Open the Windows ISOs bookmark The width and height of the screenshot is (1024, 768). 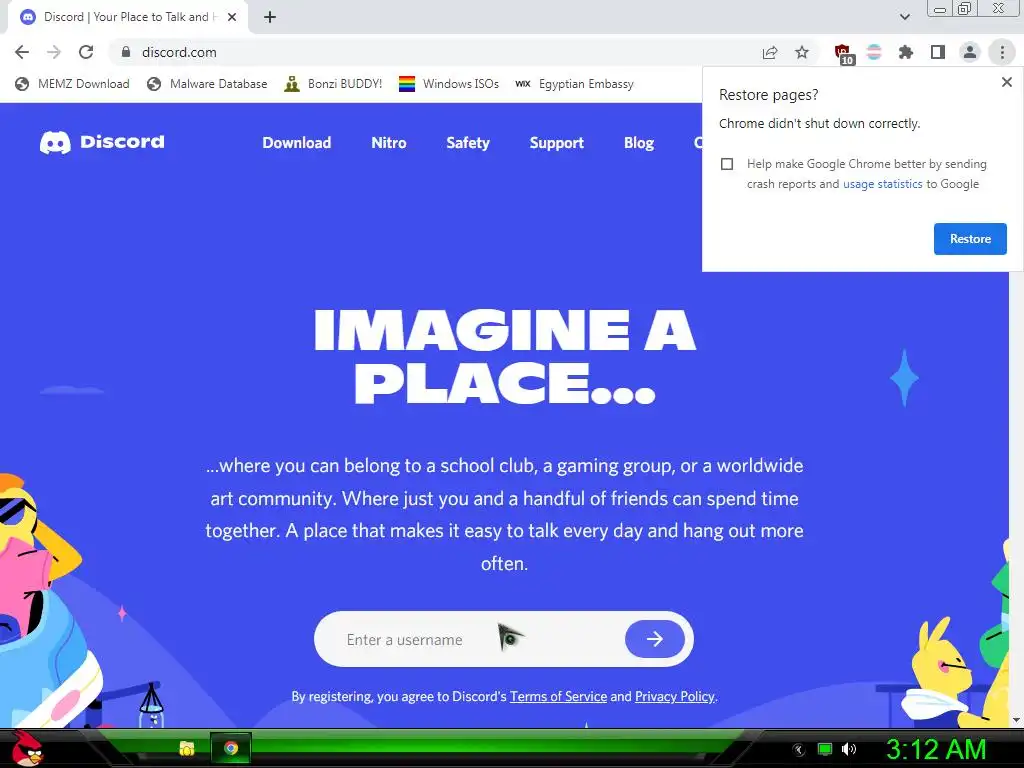[449, 84]
